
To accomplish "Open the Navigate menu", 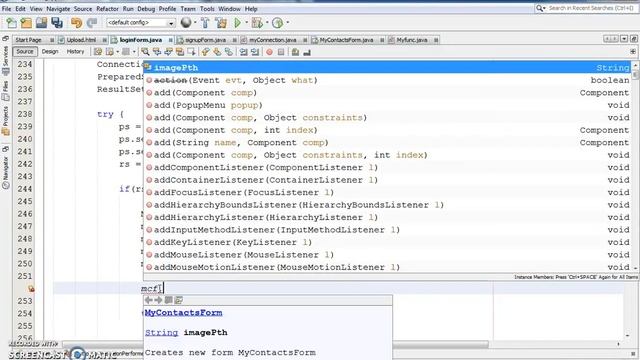I will coord(58,9).
